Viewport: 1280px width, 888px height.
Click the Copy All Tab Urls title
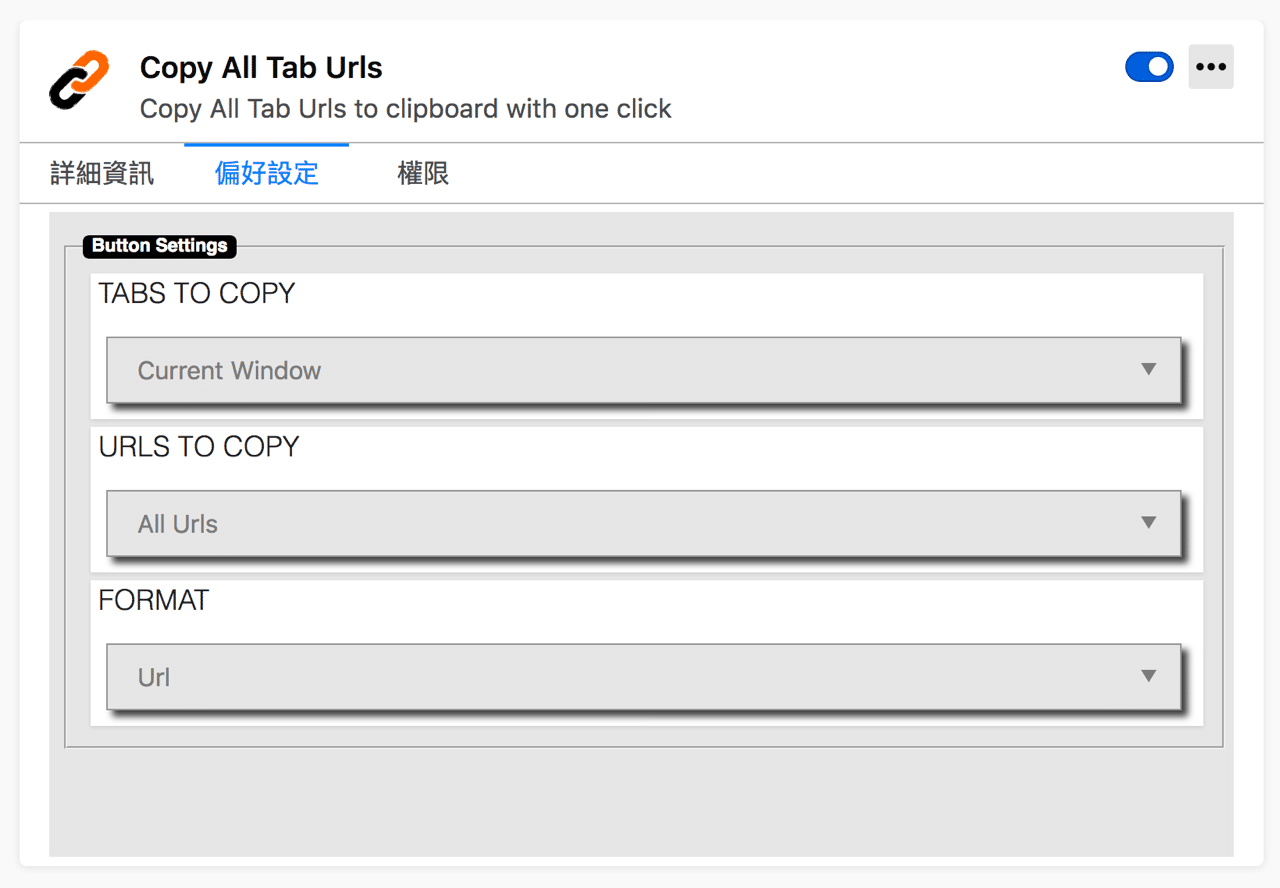261,66
